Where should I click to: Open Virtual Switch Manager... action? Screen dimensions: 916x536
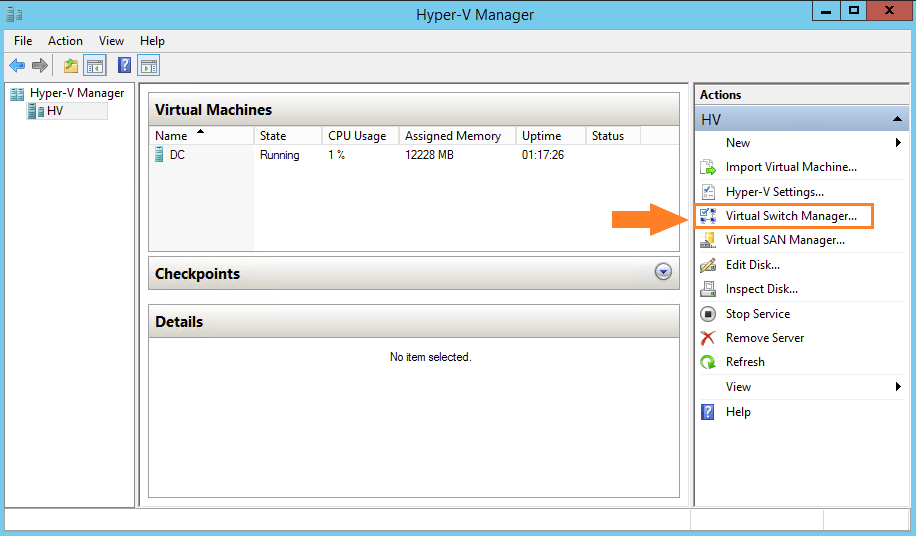791,216
